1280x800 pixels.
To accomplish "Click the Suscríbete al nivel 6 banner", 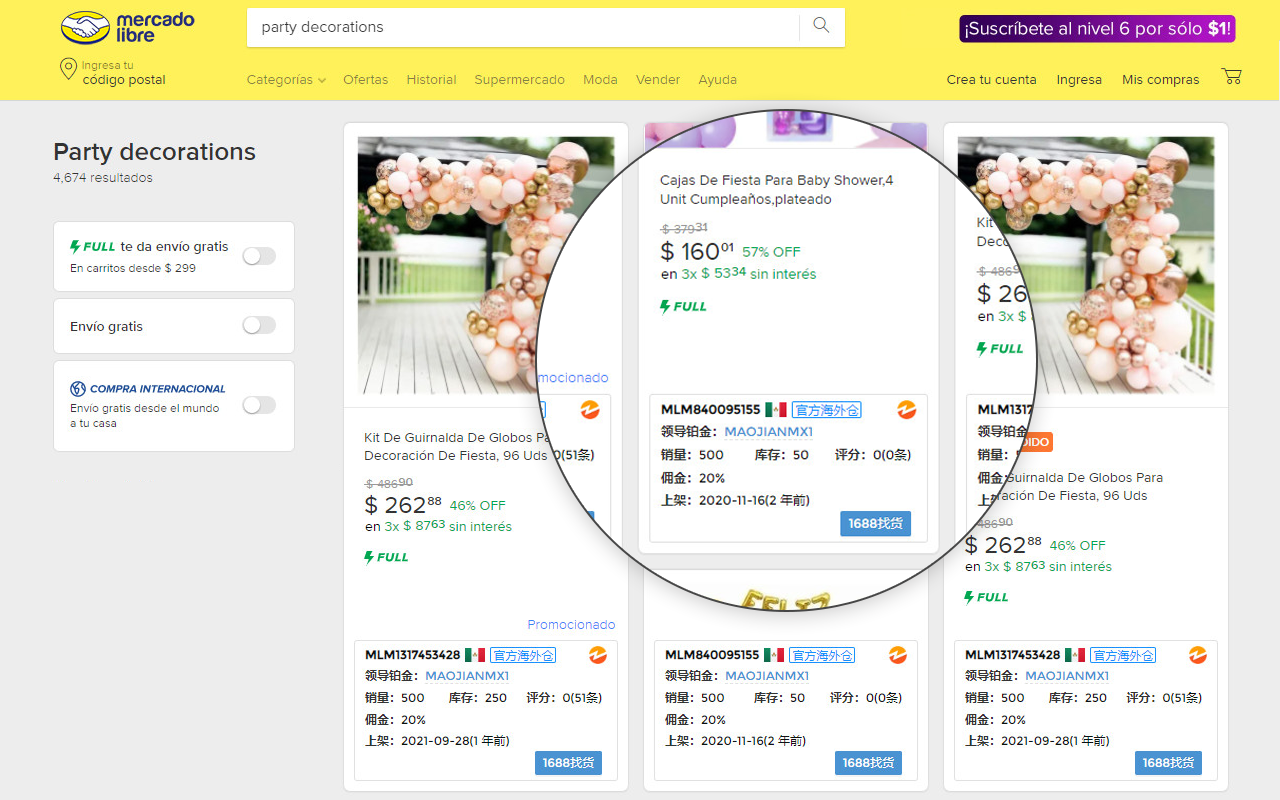I will [1097, 28].
